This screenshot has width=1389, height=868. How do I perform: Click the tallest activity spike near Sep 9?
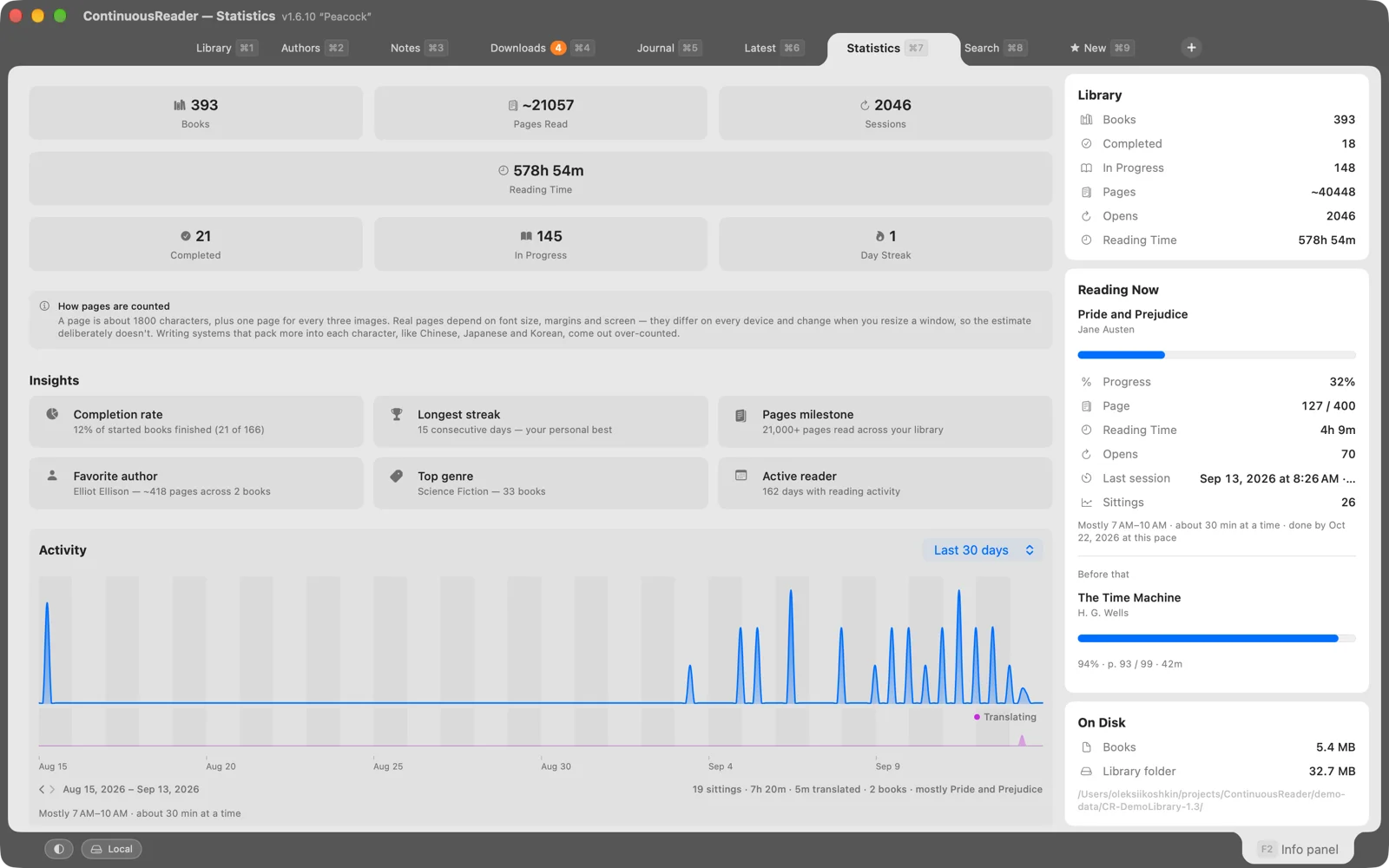(x=958, y=647)
